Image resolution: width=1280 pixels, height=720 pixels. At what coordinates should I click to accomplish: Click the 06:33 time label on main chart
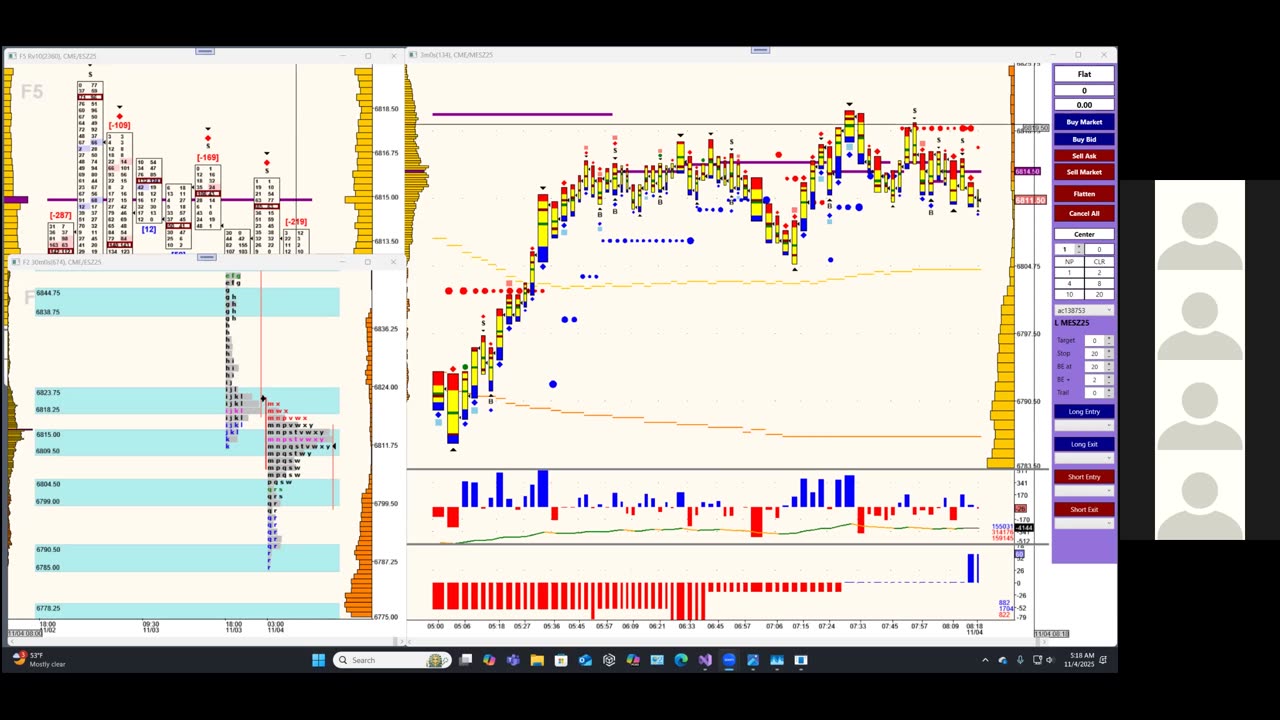(x=686, y=626)
